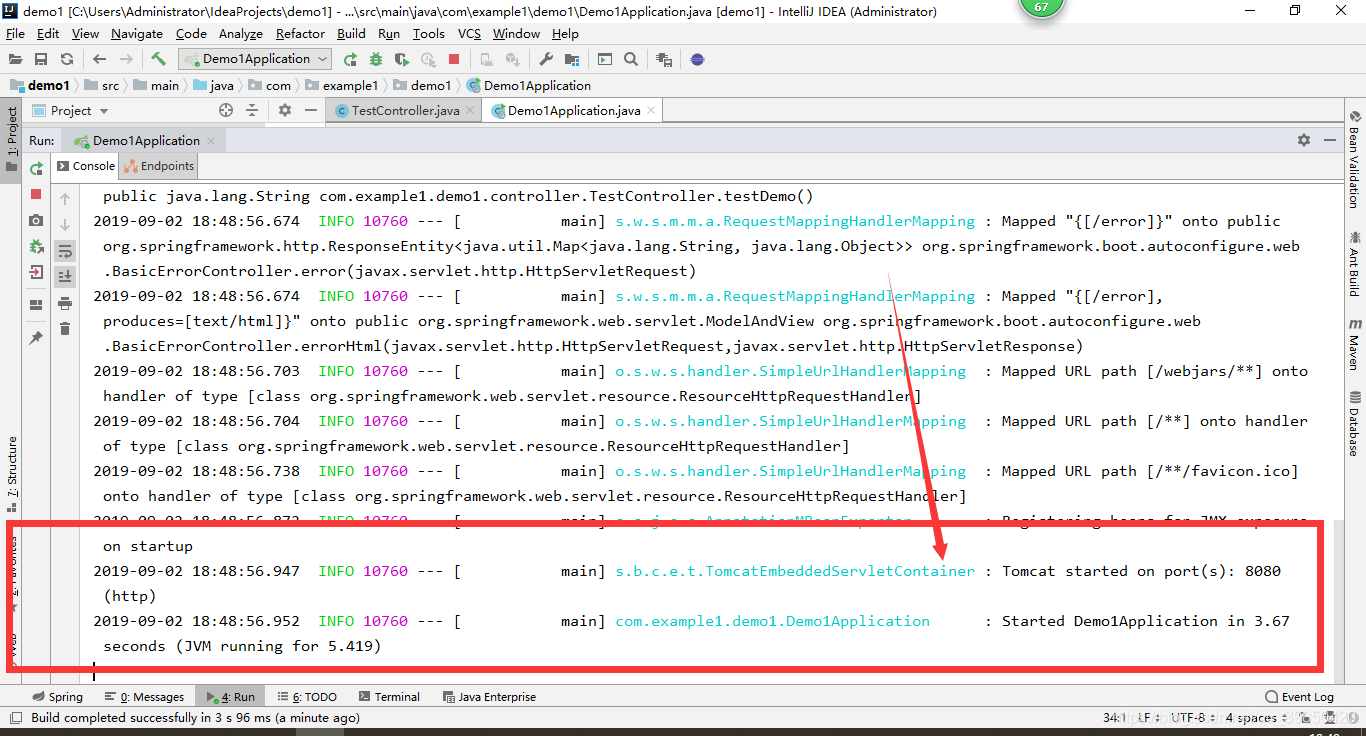Toggle scroll to end of console

pos(65,276)
